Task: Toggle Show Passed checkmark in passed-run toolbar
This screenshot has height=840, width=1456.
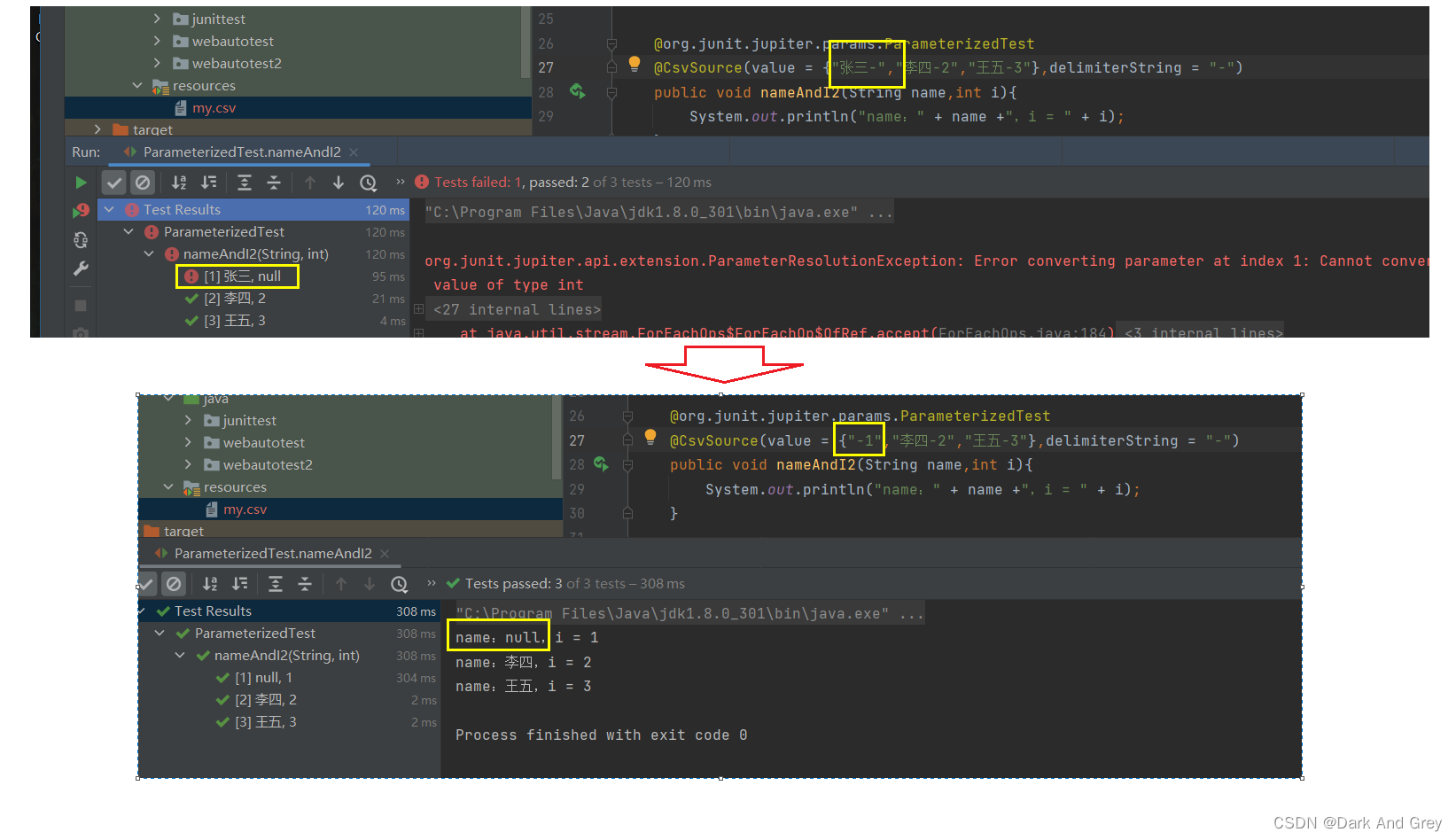Action: coord(147,584)
